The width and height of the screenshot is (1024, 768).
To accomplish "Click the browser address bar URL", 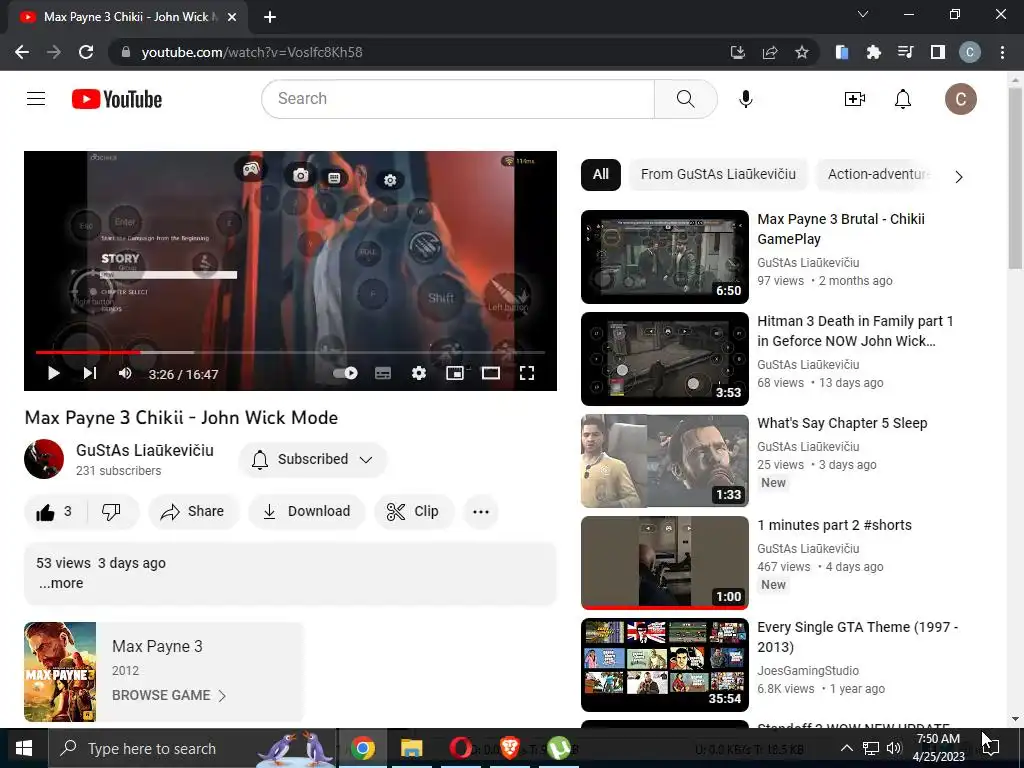I will (x=252, y=52).
